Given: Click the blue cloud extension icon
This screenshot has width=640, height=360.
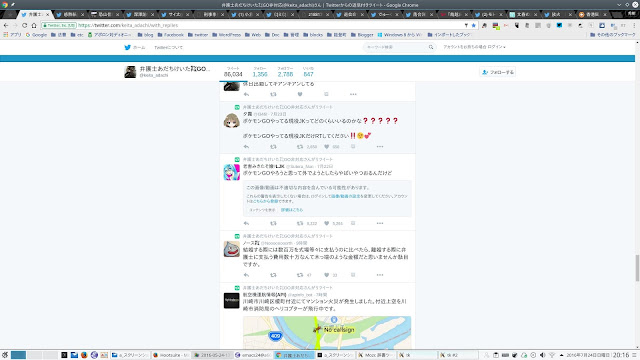Looking at the screenshot, I should point(602,25).
